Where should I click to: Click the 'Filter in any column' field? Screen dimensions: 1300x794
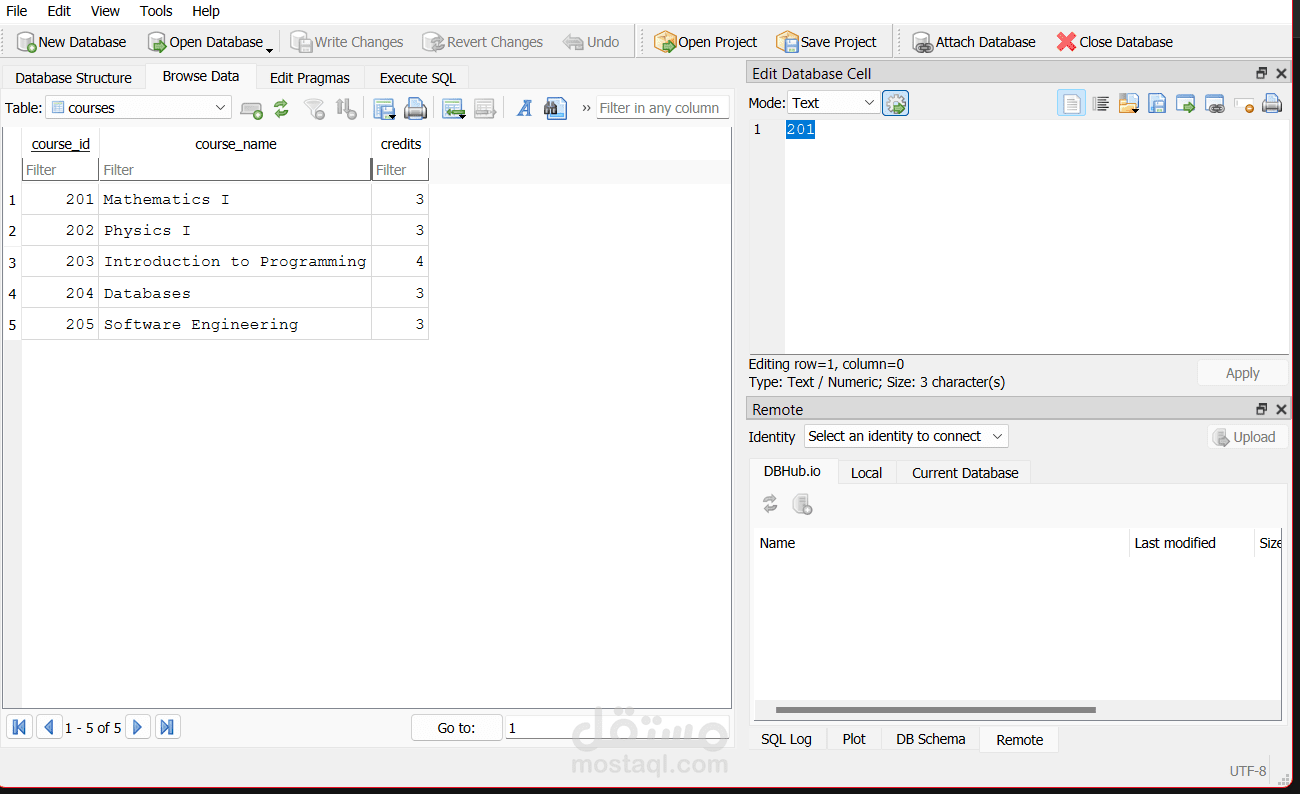663,107
